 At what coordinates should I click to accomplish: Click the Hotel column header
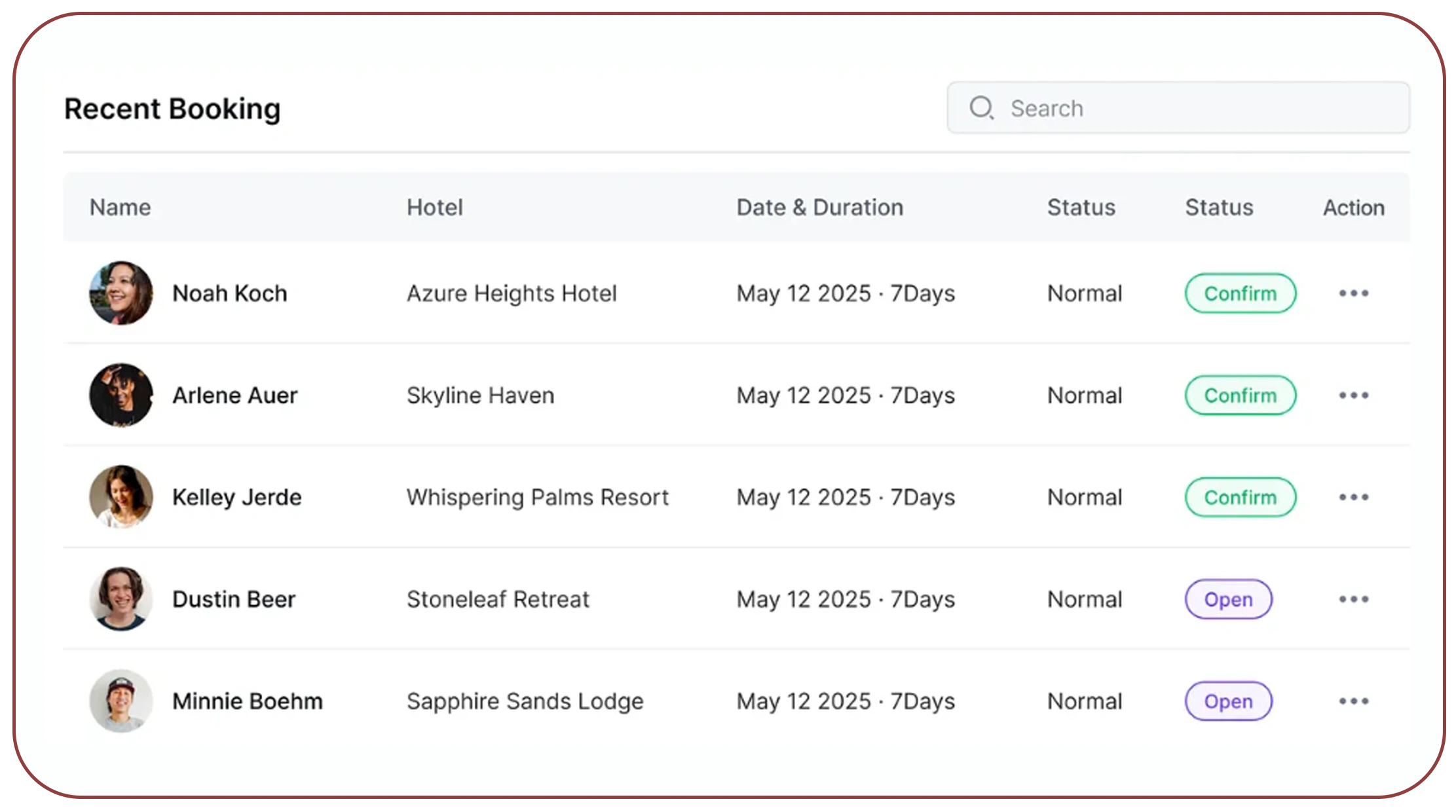click(x=434, y=208)
